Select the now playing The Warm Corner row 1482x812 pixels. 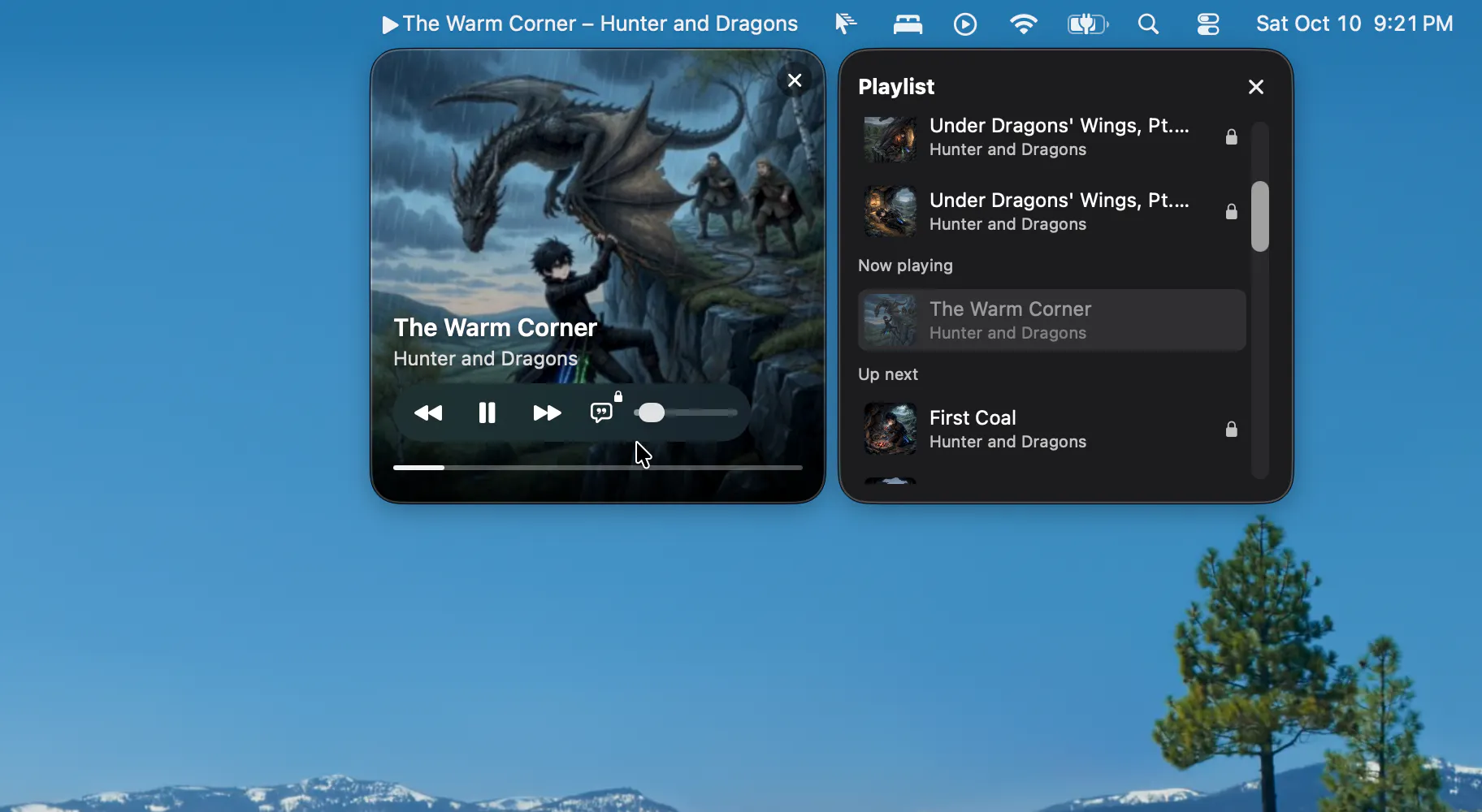pyautogui.click(x=1052, y=321)
